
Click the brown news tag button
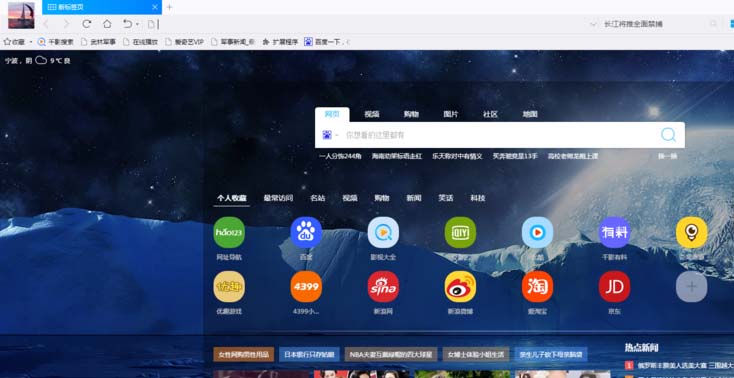pyautogui.click(x=243, y=355)
